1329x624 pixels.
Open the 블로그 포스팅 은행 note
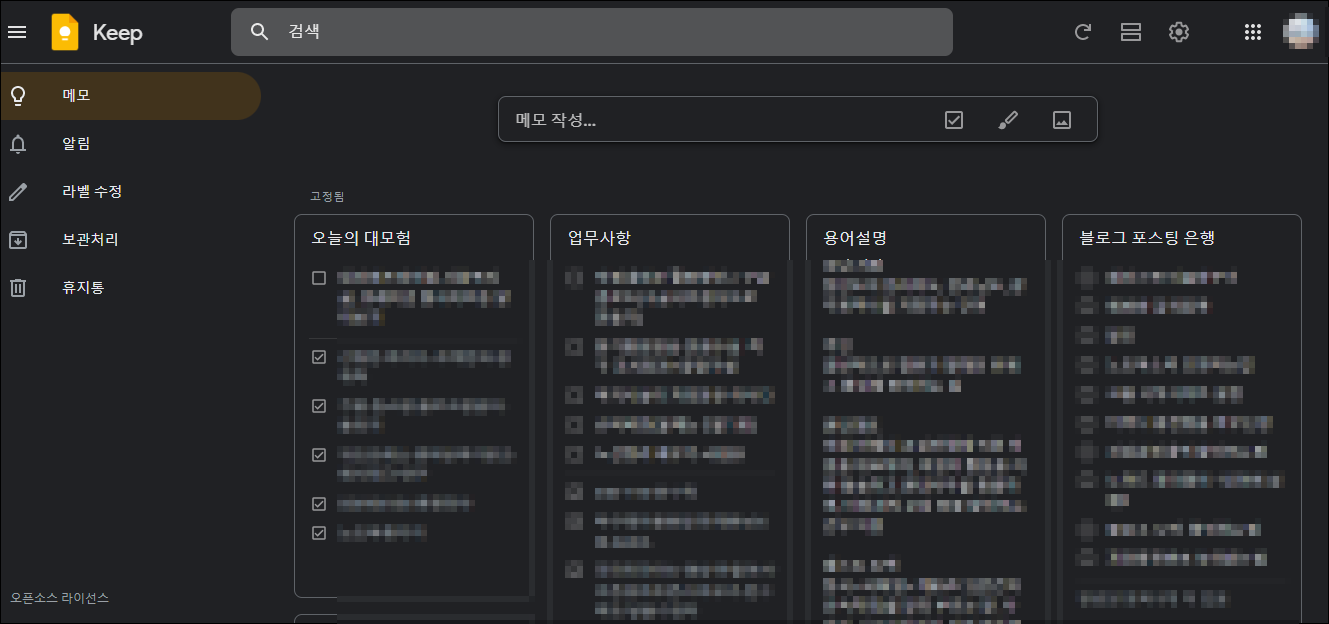tap(1182, 418)
